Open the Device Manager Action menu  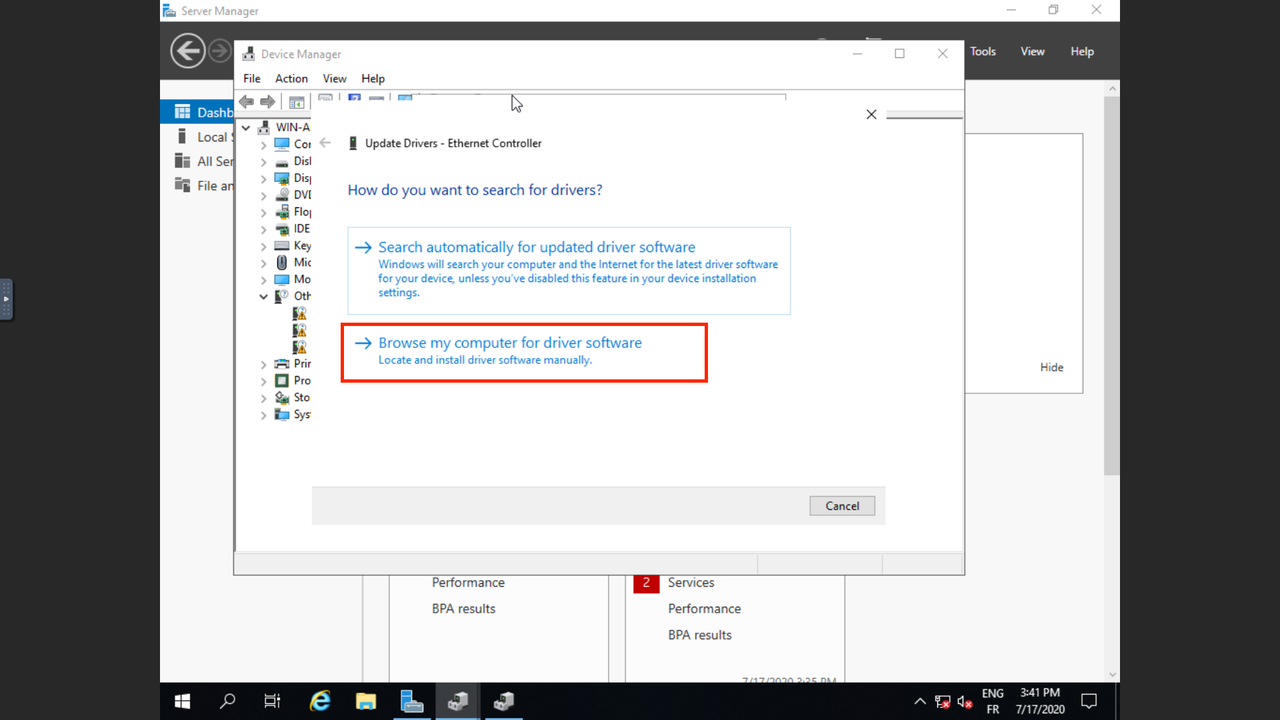[x=291, y=79]
